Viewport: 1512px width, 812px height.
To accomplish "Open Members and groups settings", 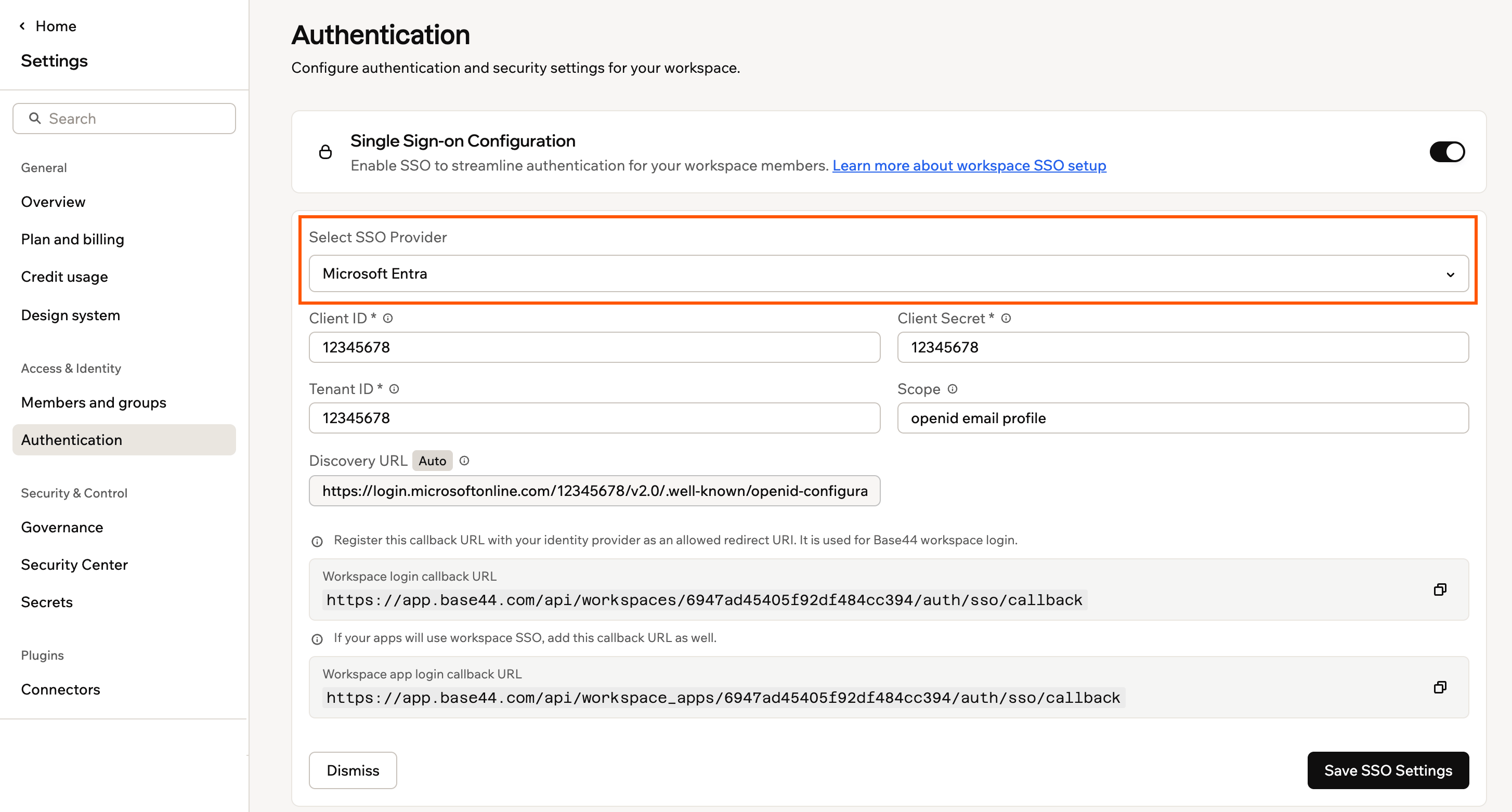I will [94, 402].
